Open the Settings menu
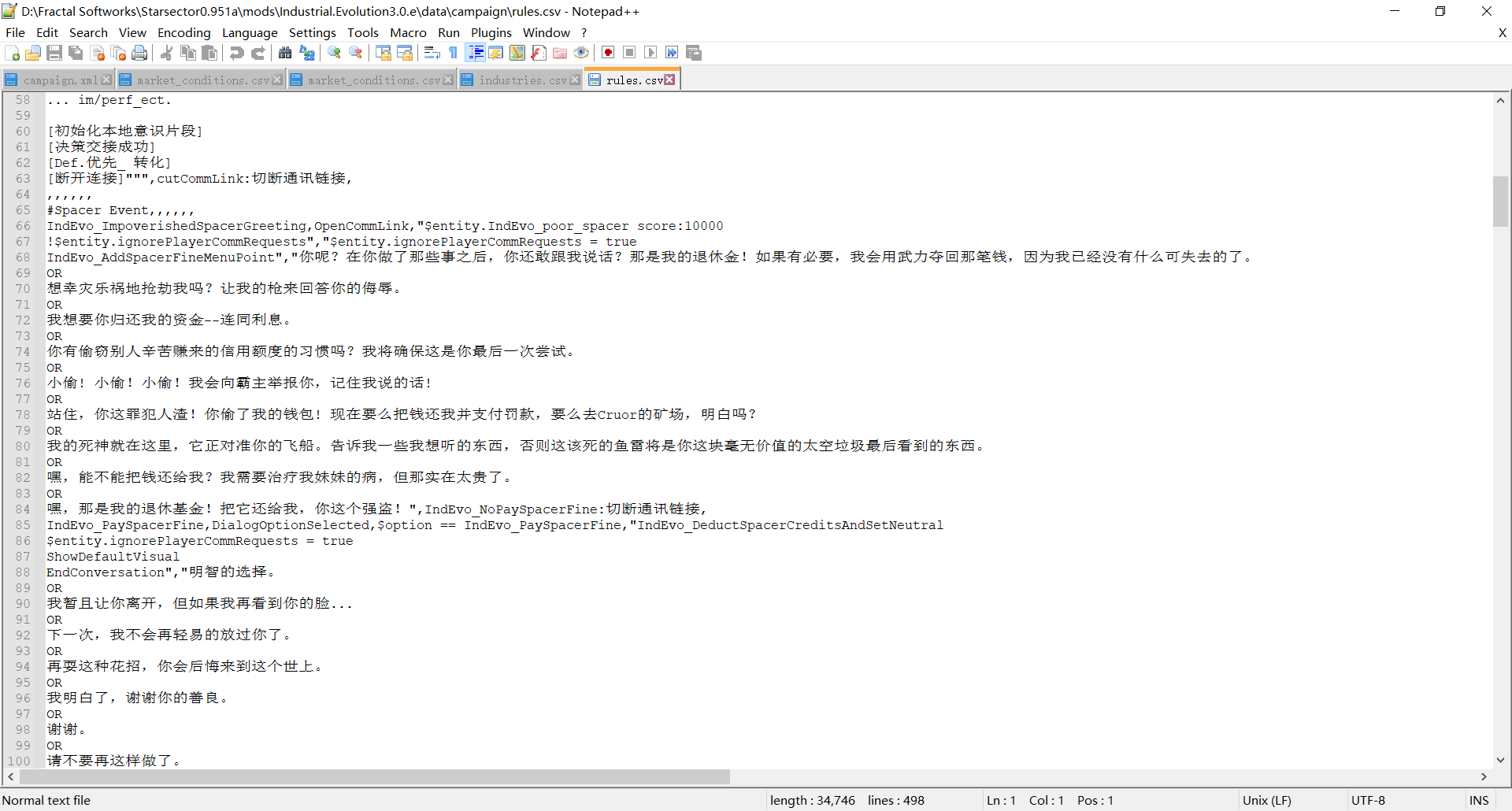1512x811 pixels. tap(313, 32)
